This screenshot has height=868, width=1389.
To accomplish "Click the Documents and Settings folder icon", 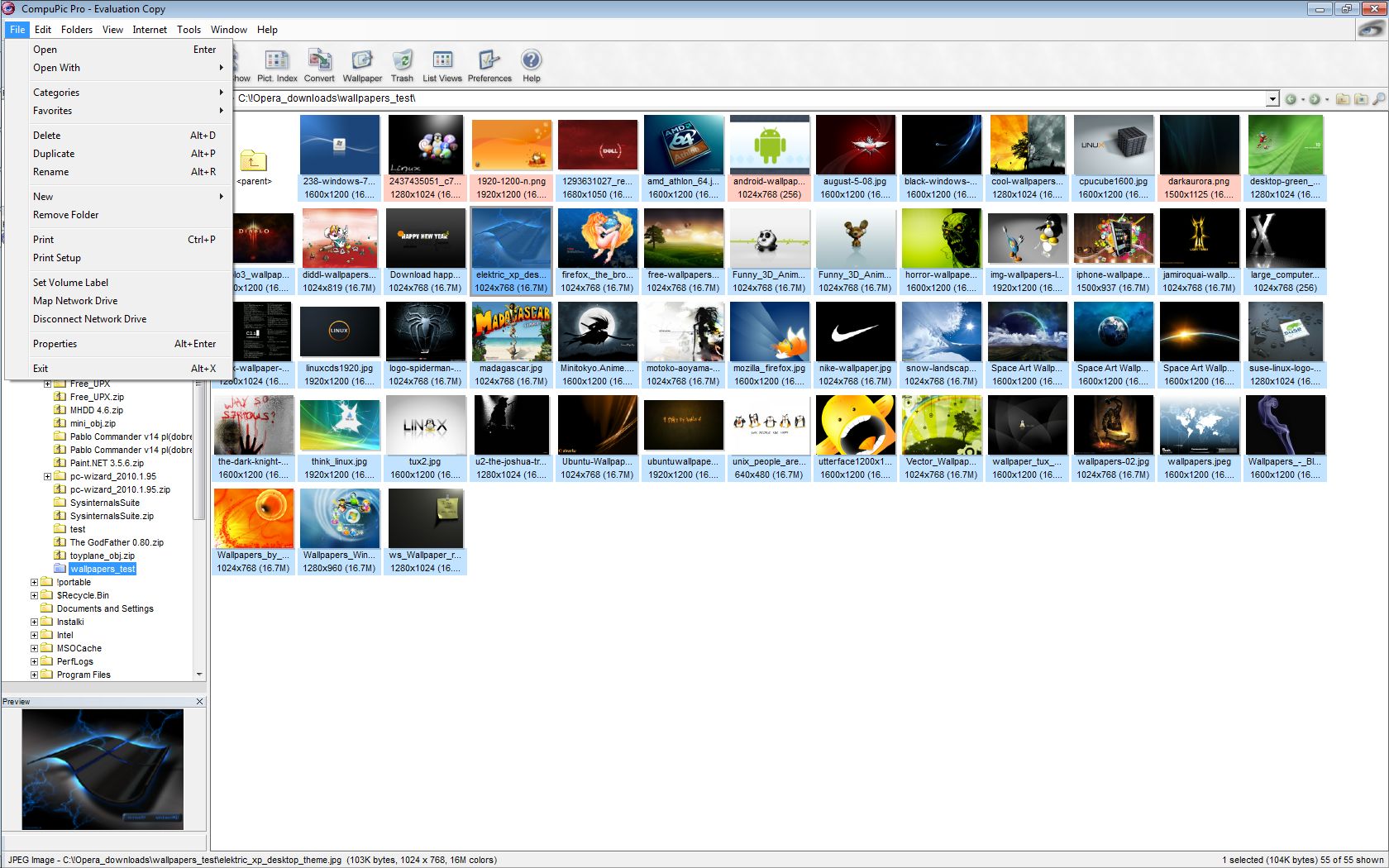I will [x=46, y=608].
